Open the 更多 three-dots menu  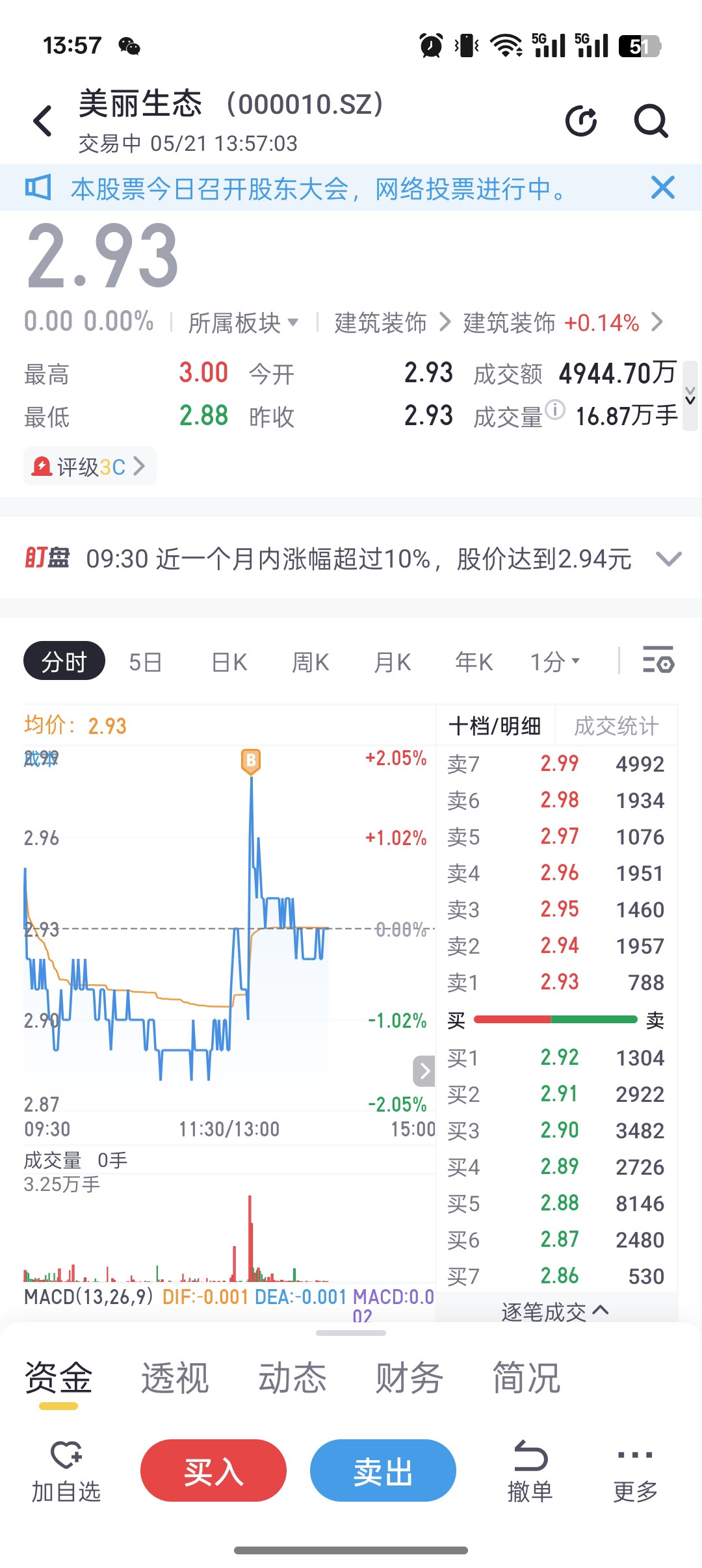pyautogui.click(x=635, y=1455)
